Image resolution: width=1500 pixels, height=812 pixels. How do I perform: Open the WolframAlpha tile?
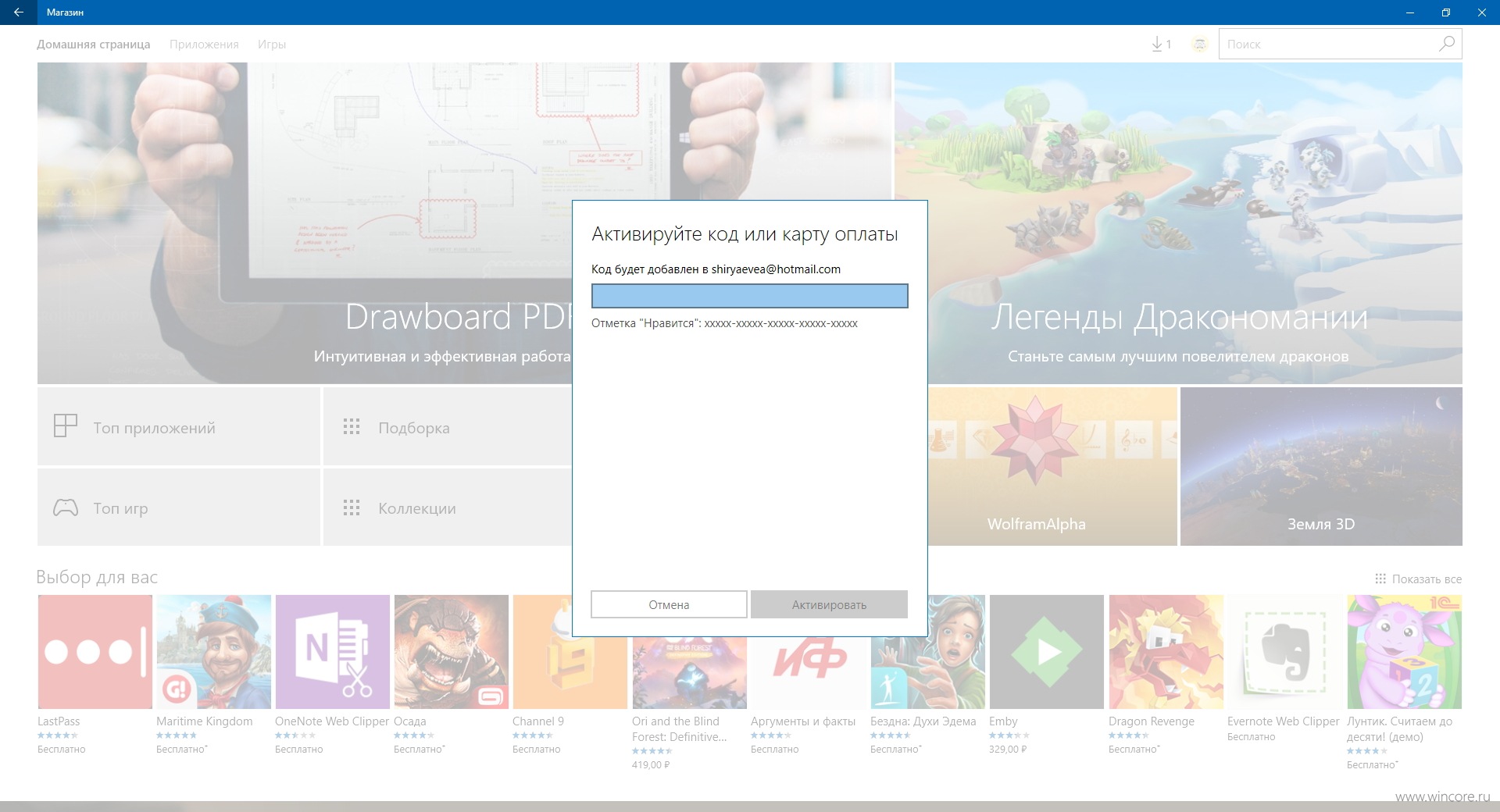(x=1052, y=466)
